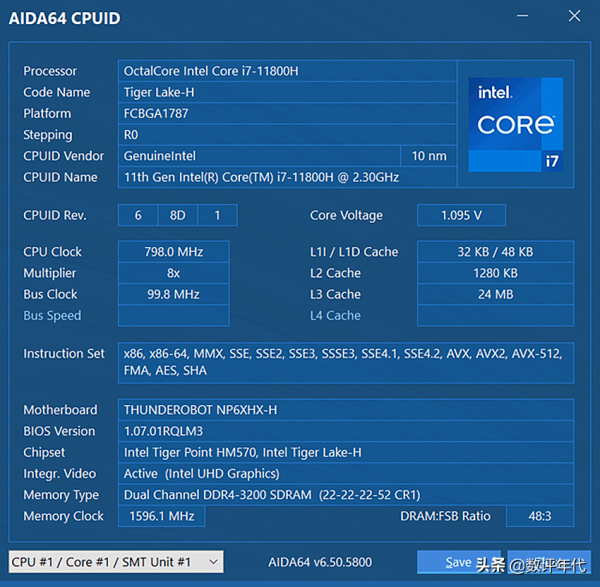Viewport: 600px width, 587px height.
Task: Click the L2 Cache value 1280 KB
Action: (496, 273)
